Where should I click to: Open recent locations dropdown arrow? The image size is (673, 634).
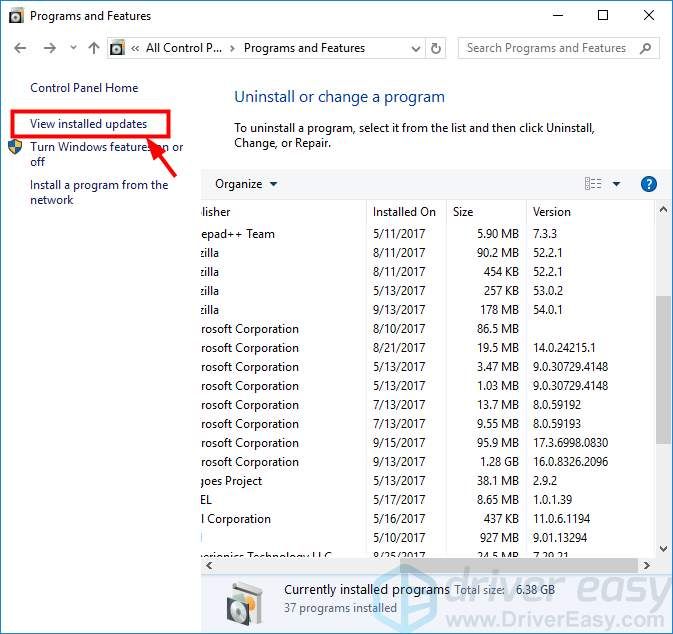tap(73, 48)
